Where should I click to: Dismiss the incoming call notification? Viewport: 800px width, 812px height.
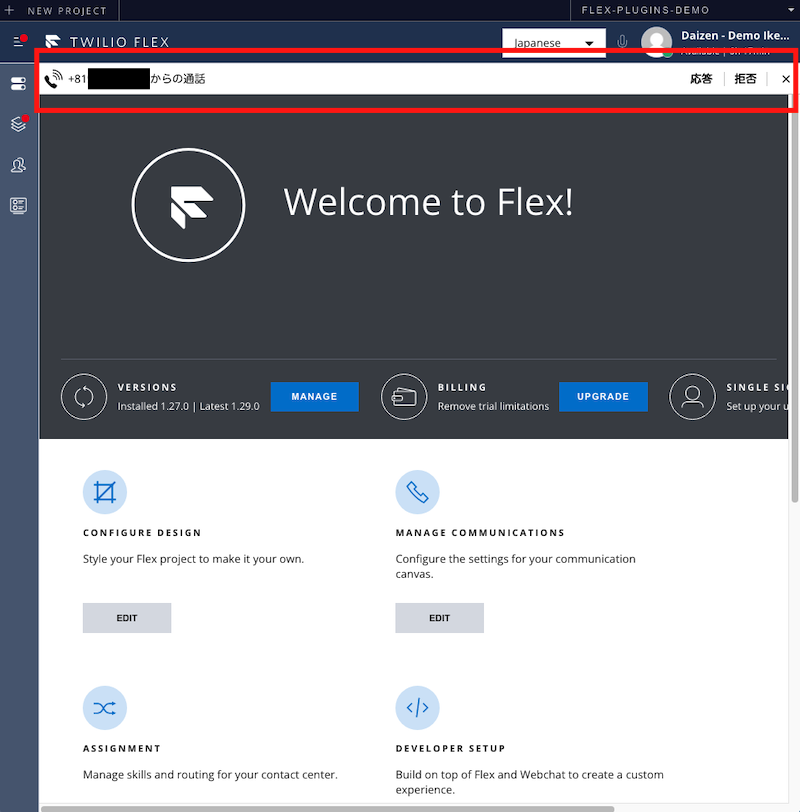[x=786, y=79]
